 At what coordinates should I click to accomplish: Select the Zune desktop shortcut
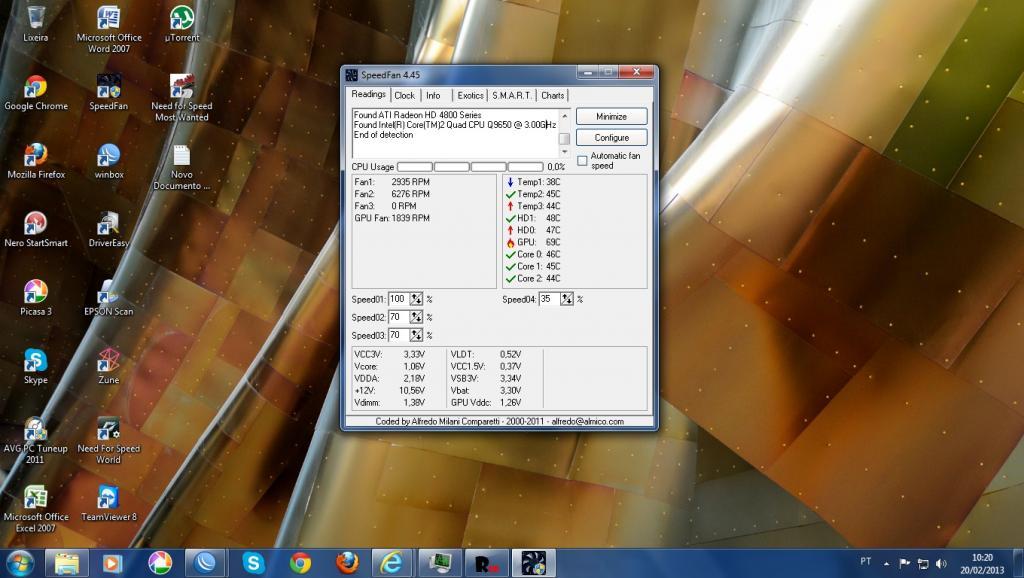pos(108,366)
